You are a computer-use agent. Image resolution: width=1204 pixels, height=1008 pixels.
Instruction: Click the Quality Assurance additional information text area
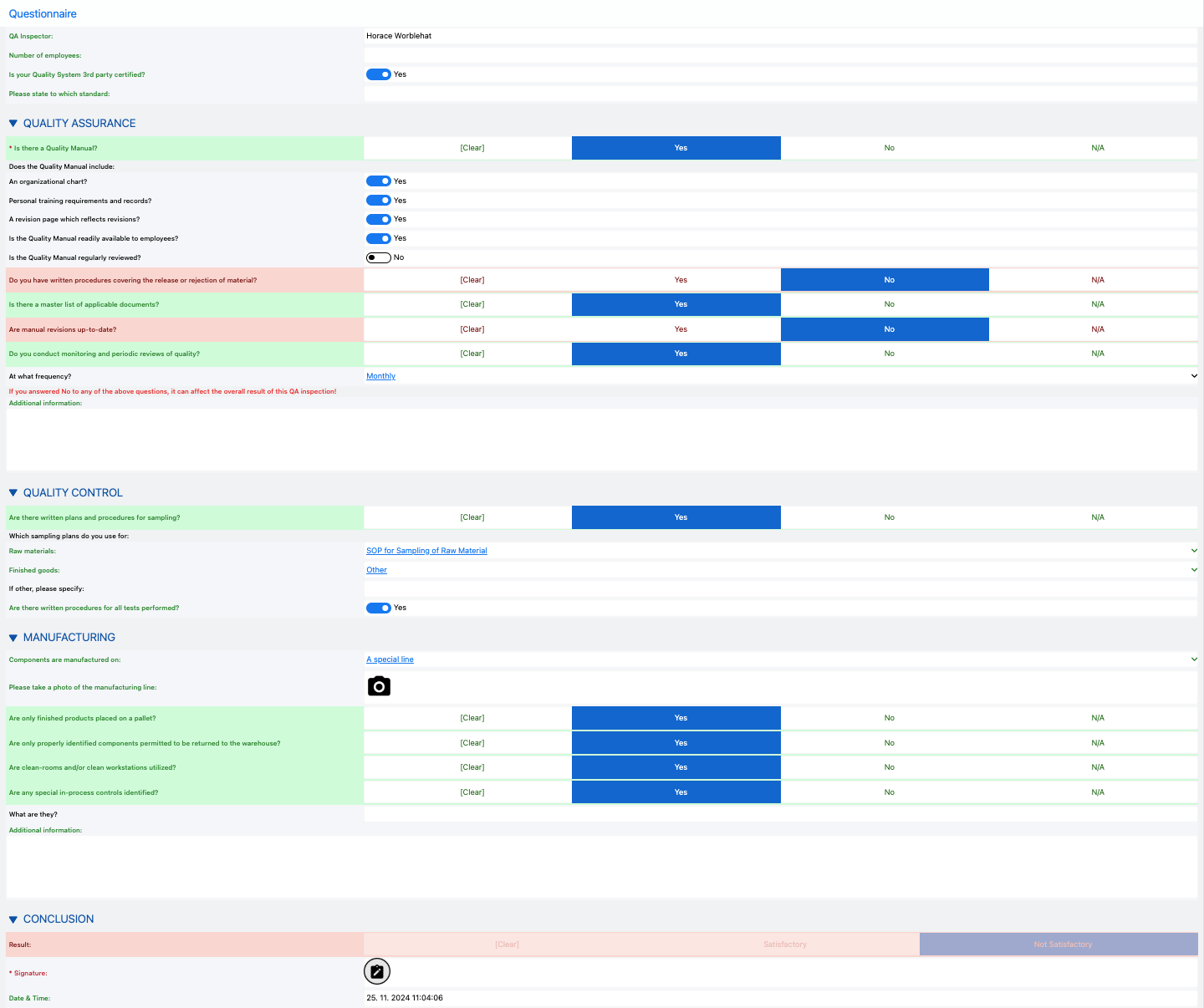pos(602,440)
